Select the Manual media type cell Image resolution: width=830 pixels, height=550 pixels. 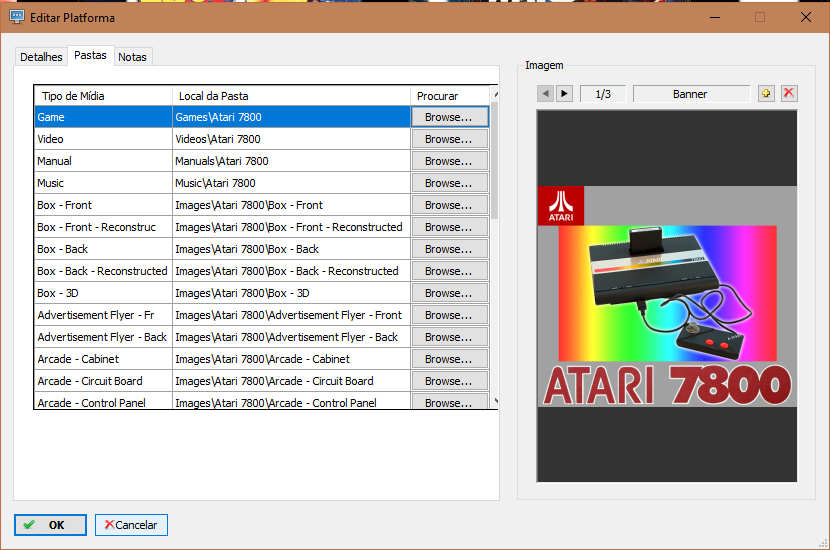pyautogui.click(x=103, y=161)
